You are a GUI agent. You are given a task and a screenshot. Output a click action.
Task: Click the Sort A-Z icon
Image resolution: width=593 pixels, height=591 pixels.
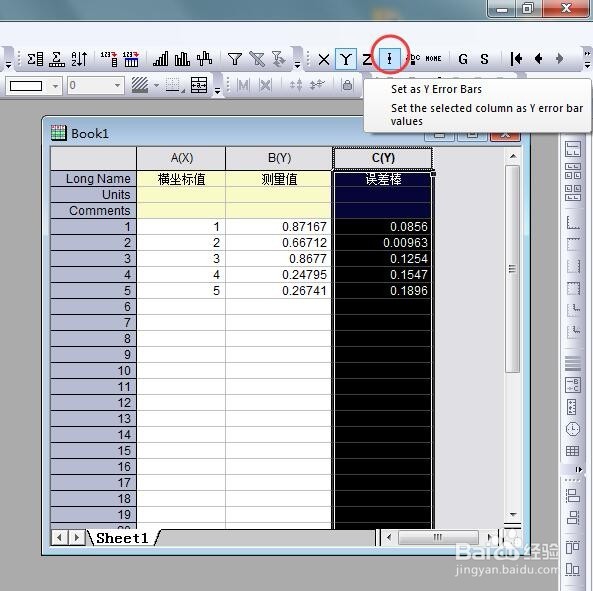[x=79, y=59]
